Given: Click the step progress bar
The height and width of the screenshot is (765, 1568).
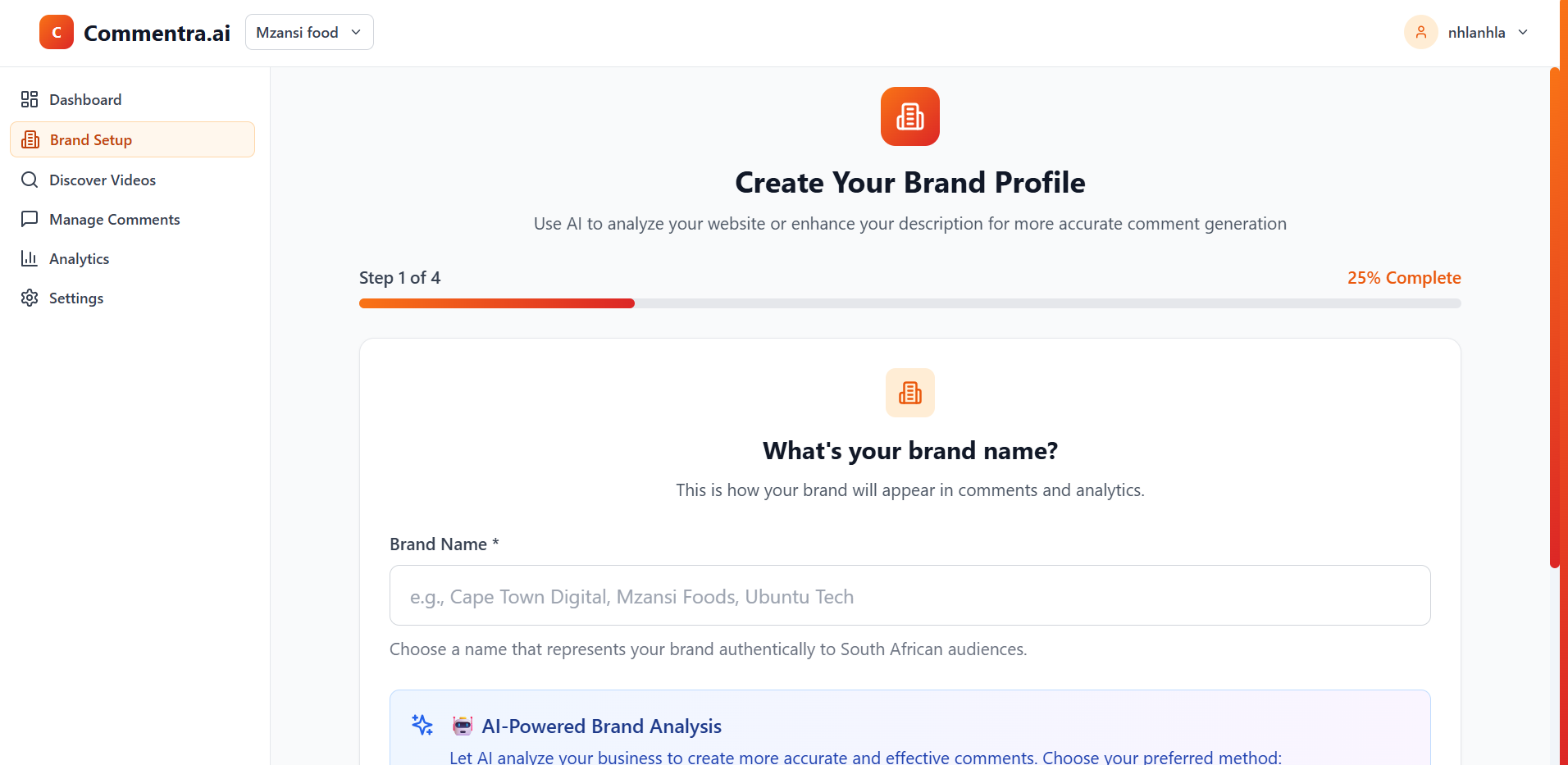Looking at the screenshot, I should 910,303.
